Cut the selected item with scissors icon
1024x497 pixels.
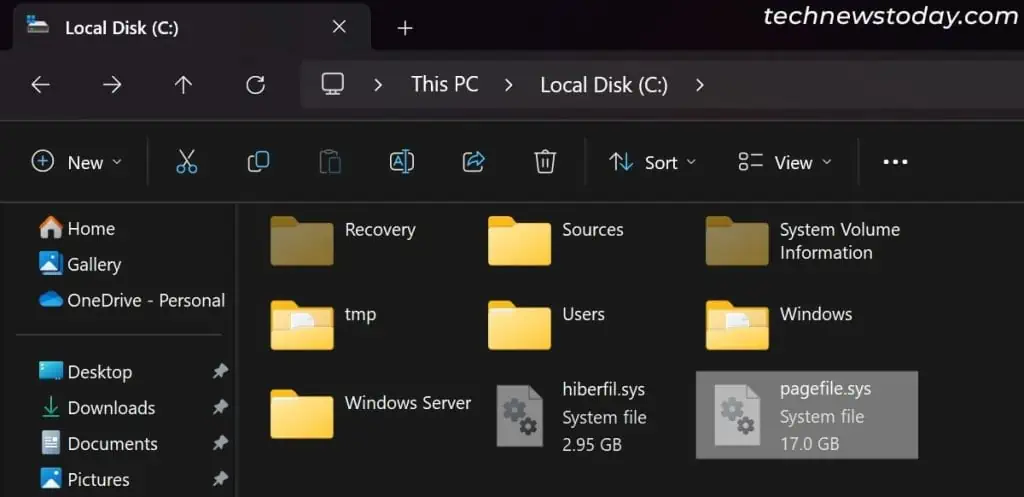coord(187,161)
